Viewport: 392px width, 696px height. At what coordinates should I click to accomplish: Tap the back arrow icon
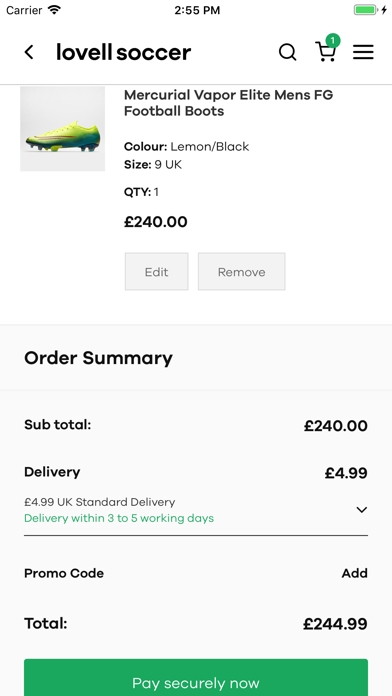click(29, 52)
